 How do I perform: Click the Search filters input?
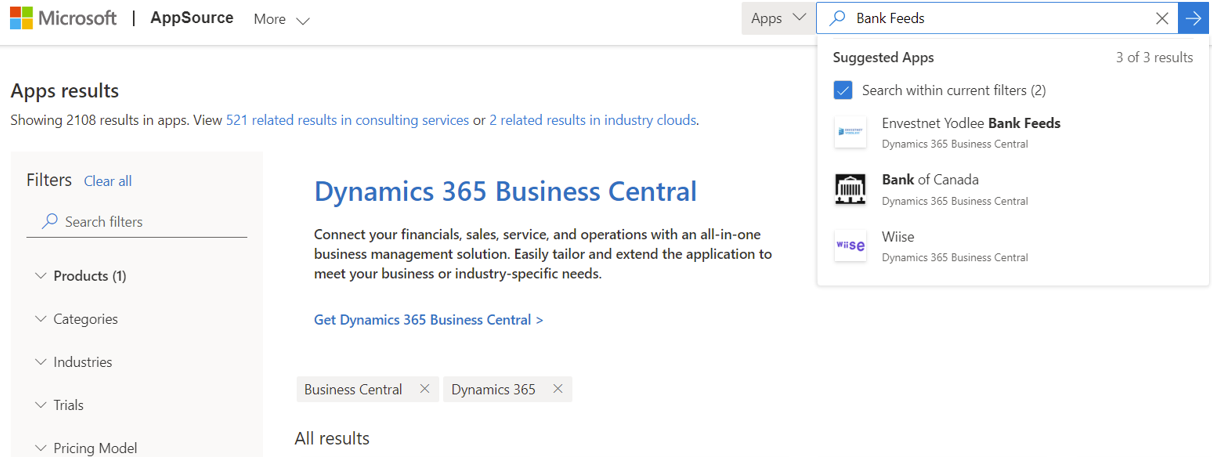coord(137,221)
